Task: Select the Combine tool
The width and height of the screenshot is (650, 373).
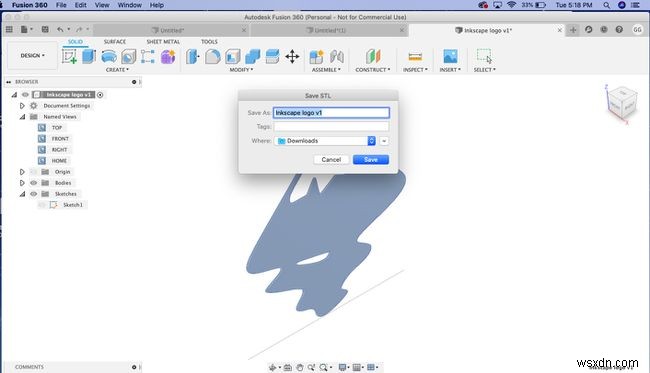Action: point(252,57)
